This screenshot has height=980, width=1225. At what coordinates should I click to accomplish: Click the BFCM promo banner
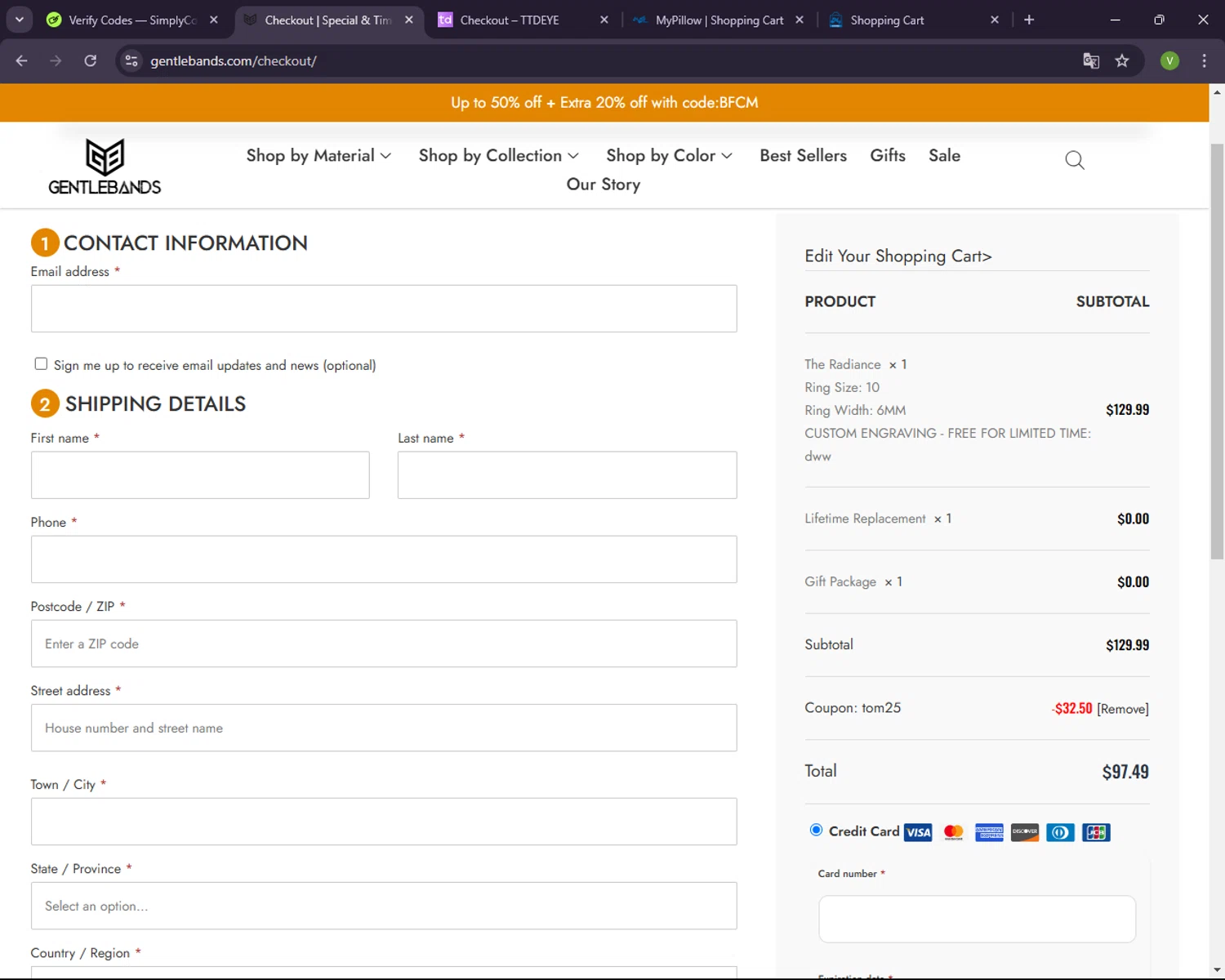(604, 102)
